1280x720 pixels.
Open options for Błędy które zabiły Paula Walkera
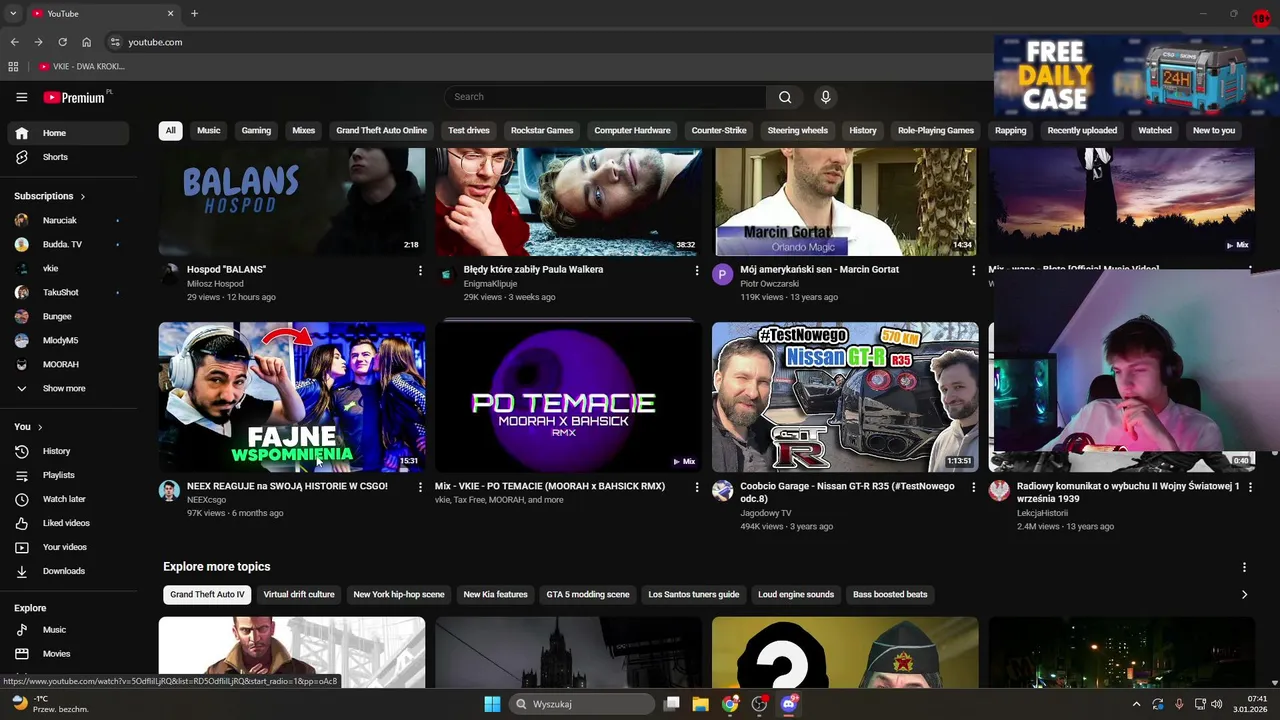tap(697, 270)
